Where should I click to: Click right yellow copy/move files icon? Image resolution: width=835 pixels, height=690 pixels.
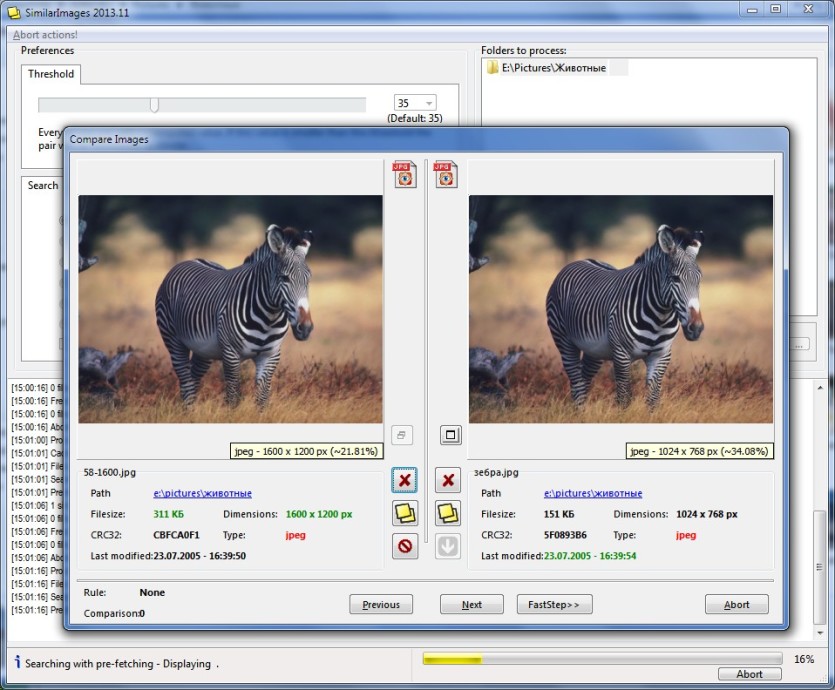coord(448,513)
